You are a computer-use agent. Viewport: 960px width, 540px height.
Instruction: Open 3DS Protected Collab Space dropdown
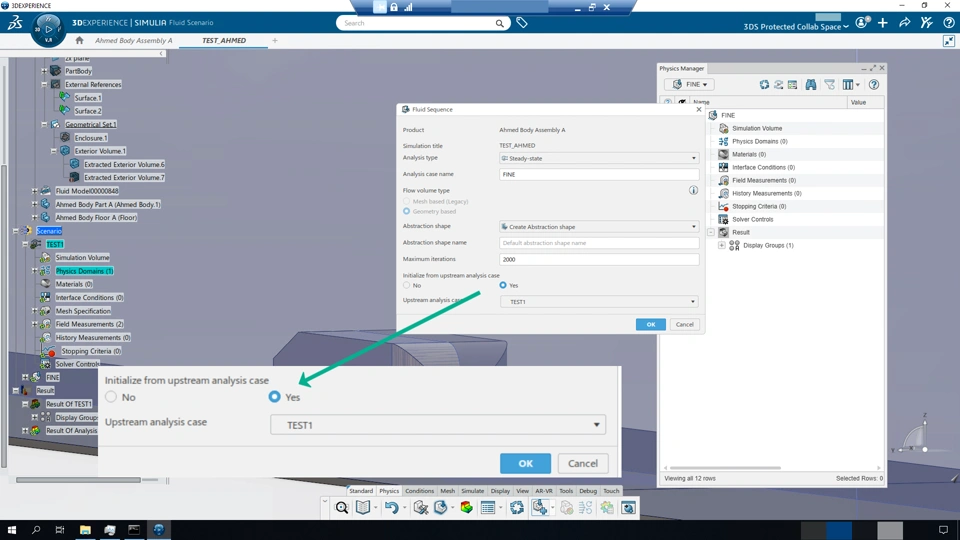796,26
